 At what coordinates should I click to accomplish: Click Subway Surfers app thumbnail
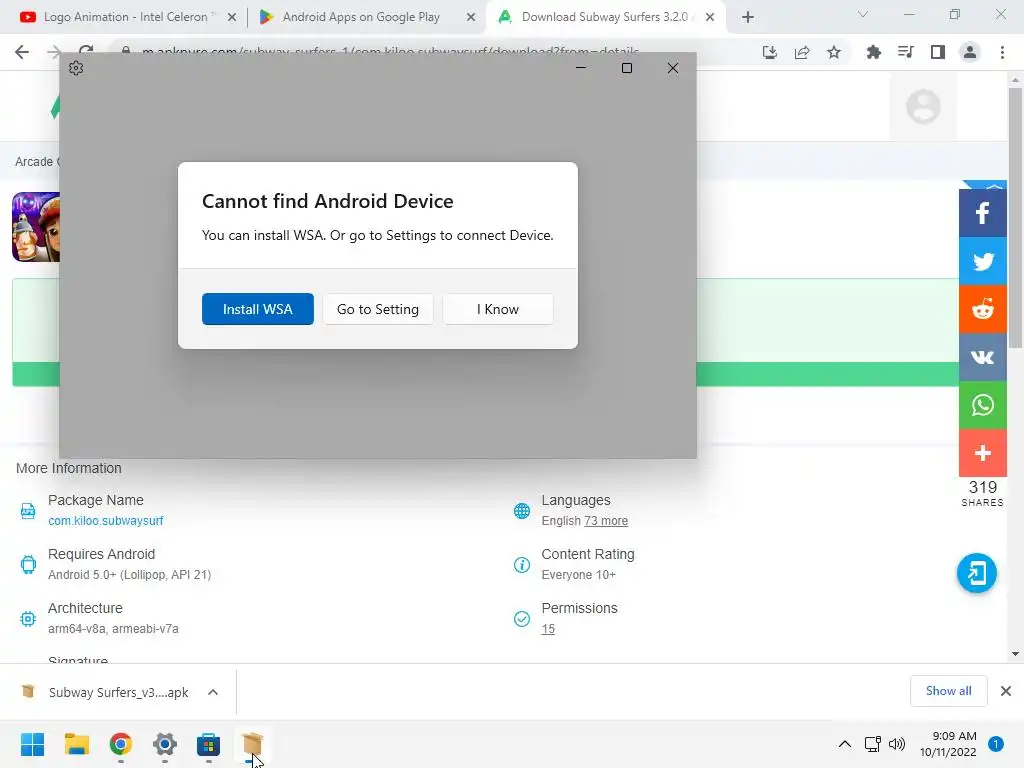click(36, 227)
